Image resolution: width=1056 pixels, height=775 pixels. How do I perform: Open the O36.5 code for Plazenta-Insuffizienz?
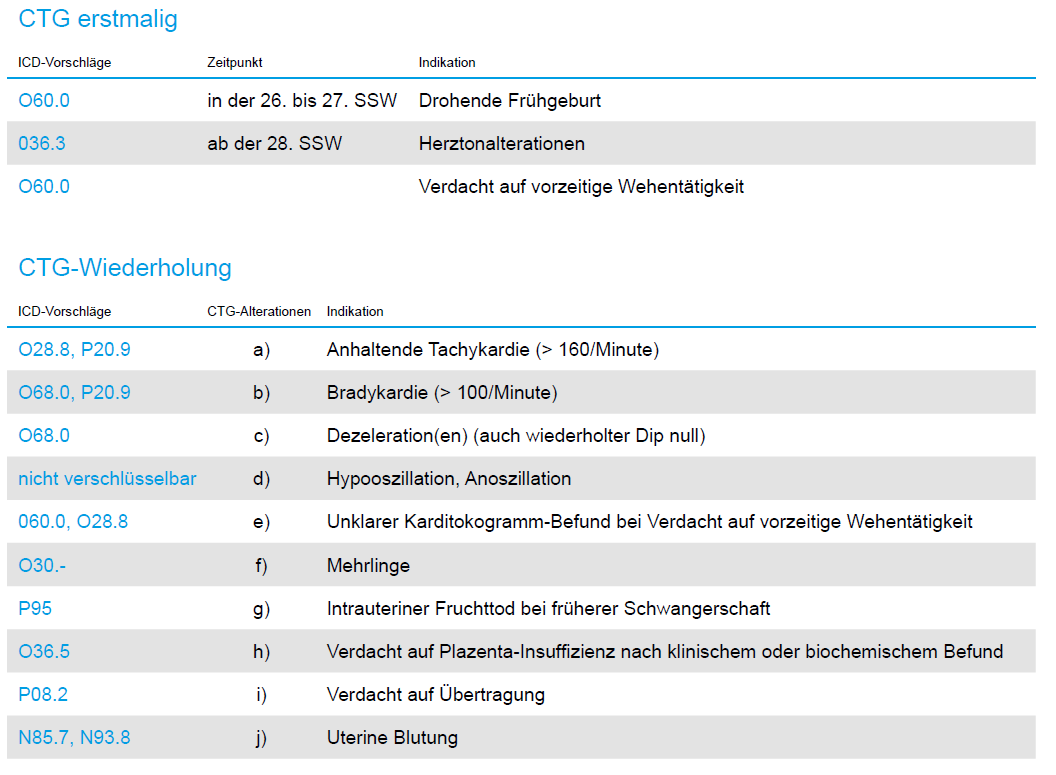click(x=44, y=652)
